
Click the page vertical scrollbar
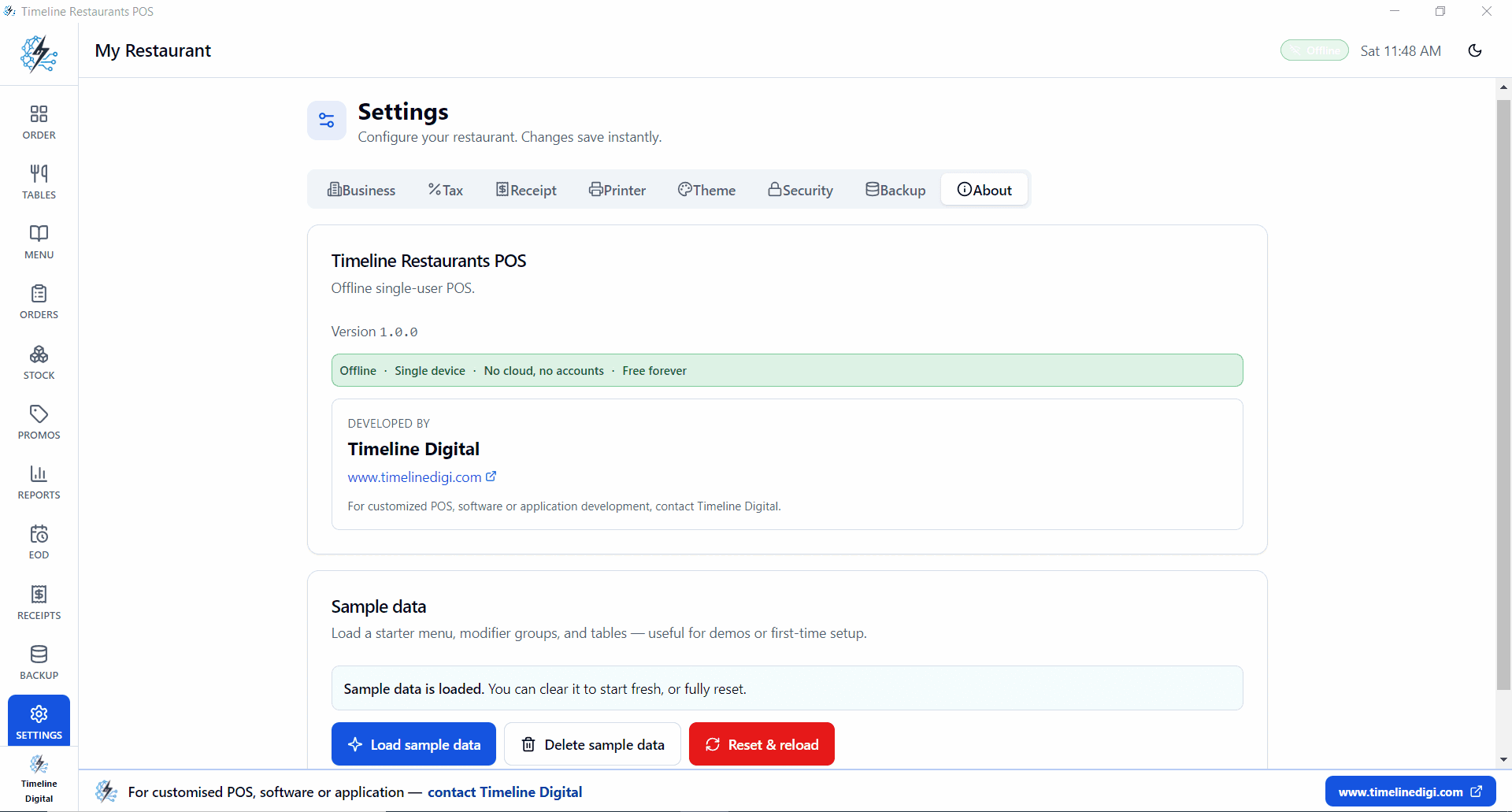coord(1503,394)
